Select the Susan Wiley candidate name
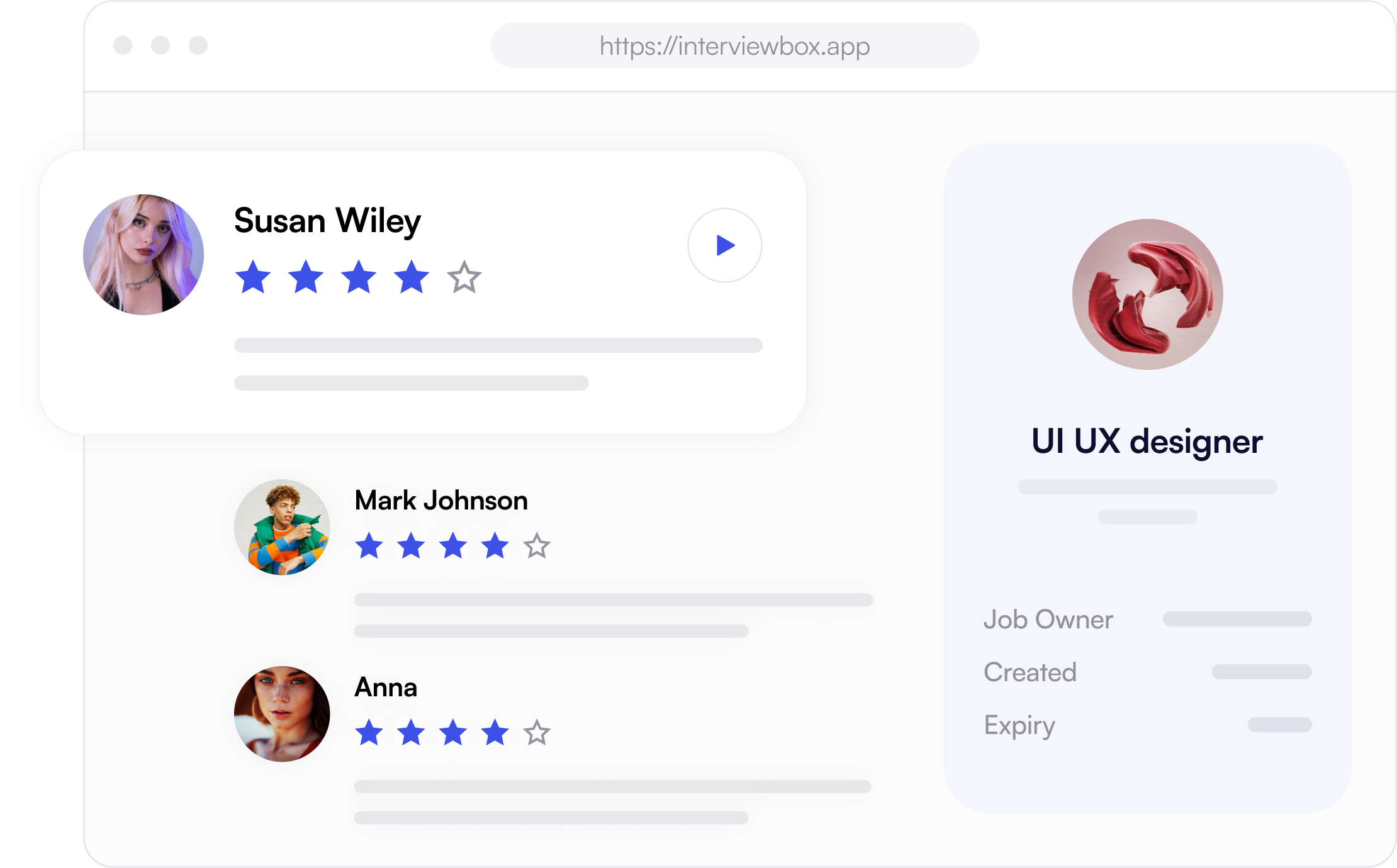Image resolution: width=1397 pixels, height=868 pixels. 327,221
